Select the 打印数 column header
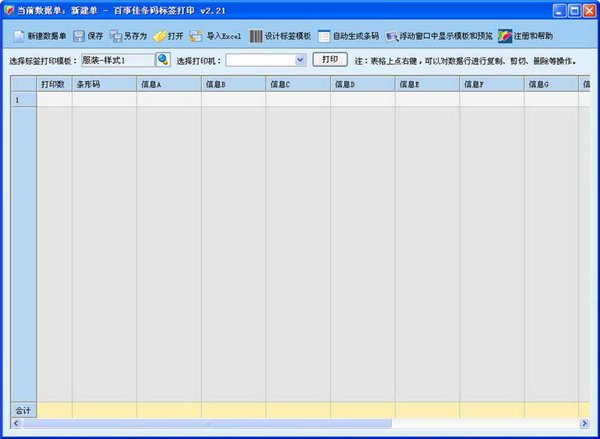This screenshot has width=600, height=439. (x=54, y=84)
